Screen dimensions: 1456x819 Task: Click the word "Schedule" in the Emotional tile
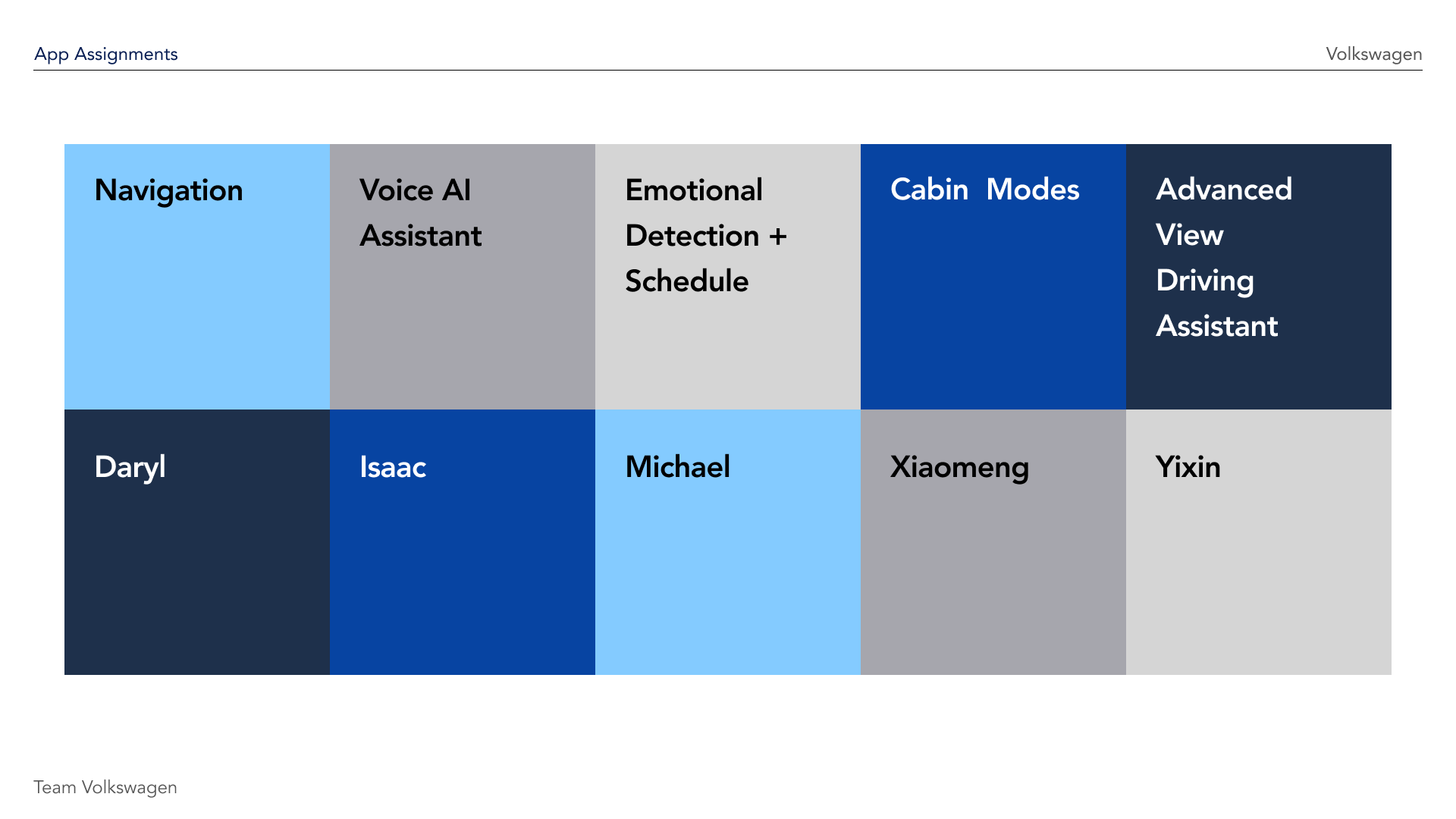point(686,281)
